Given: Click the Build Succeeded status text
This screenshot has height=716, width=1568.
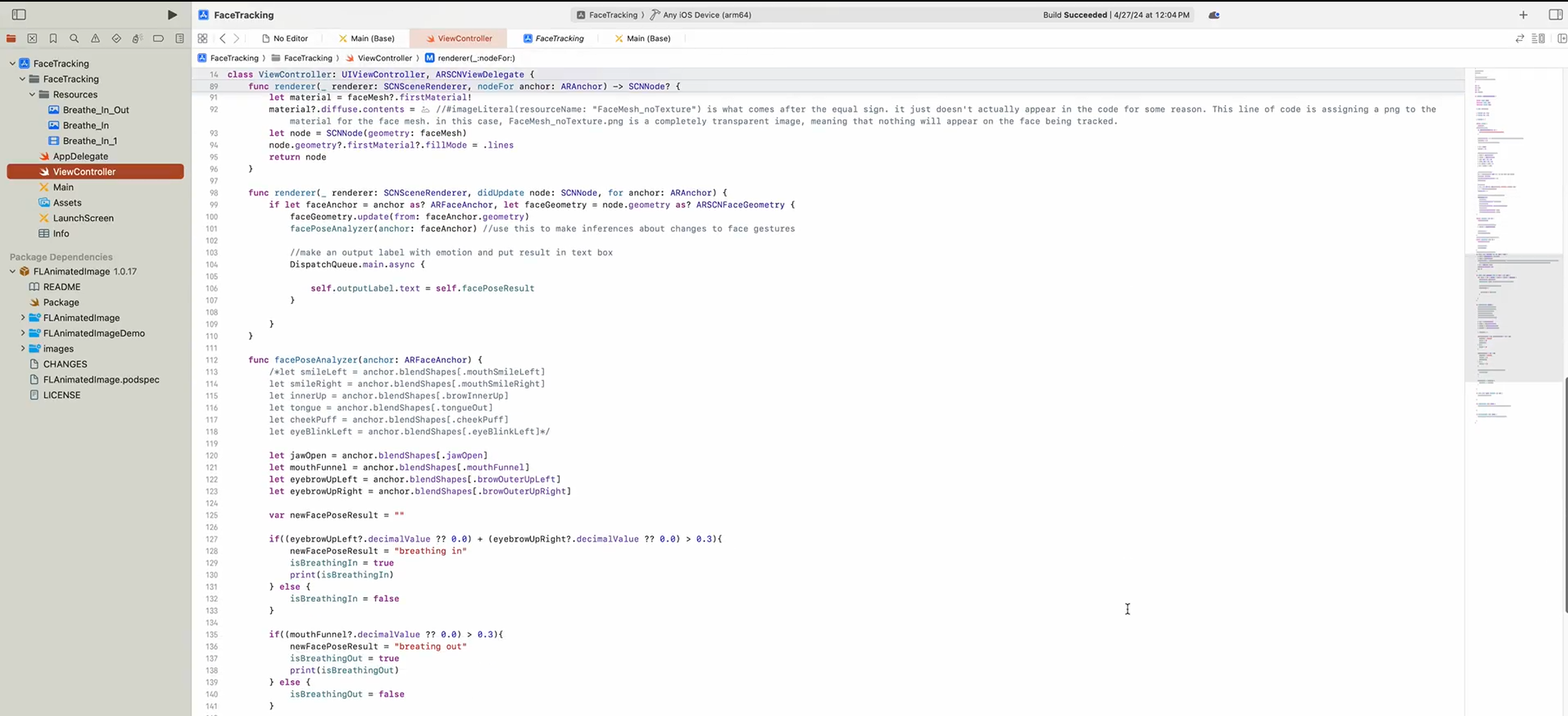Looking at the screenshot, I should tap(1116, 15).
